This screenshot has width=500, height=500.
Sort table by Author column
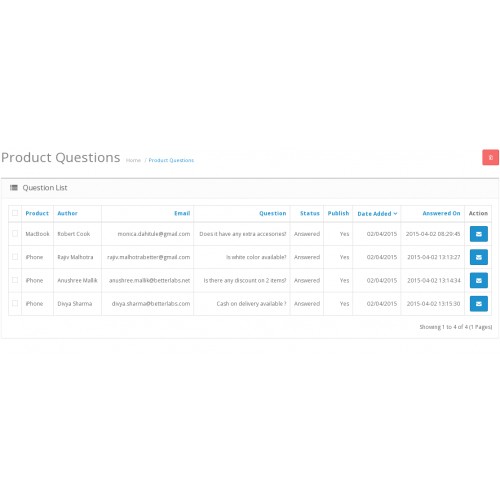pos(67,213)
